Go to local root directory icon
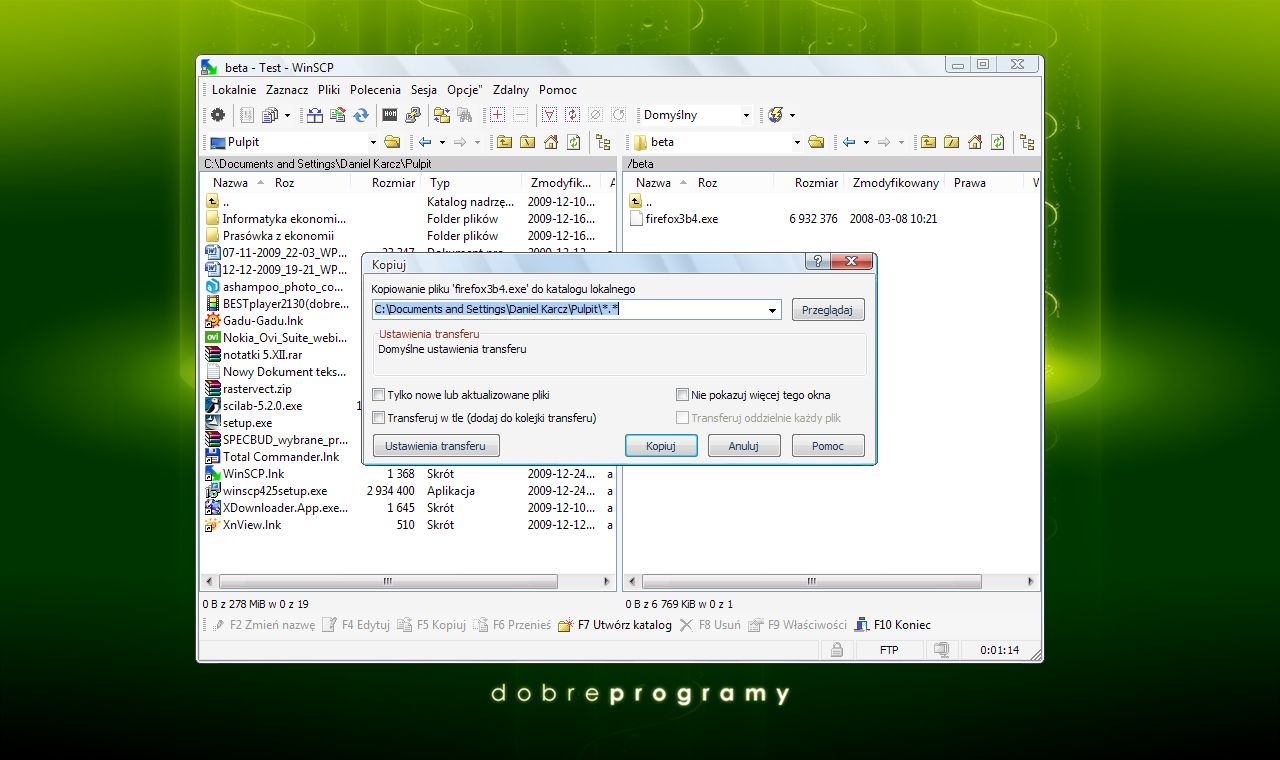The width and height of the screenshot is (1280, 760). click(527, 142)
